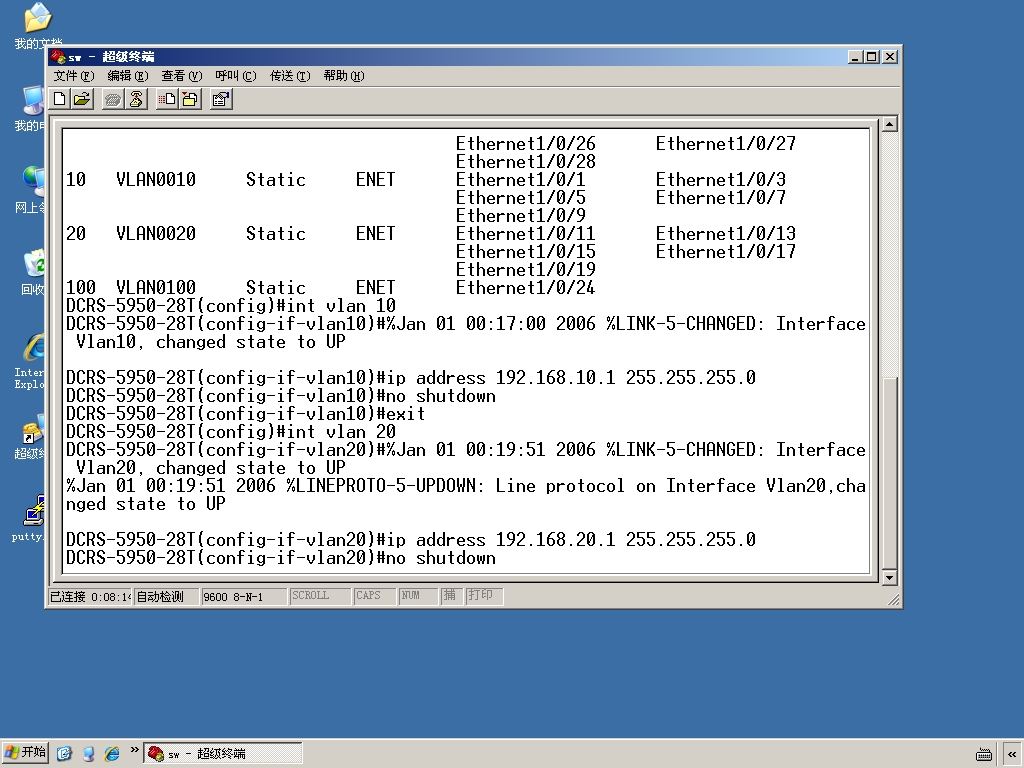Screen dimensions: 1024x768
Task: Click the New connection toolbar icon
Action: 60,99
